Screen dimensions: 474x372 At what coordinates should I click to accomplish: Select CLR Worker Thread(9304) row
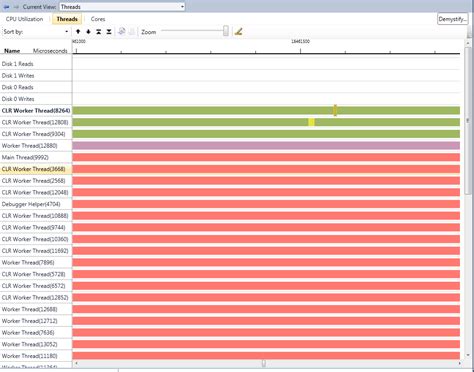[x=36, y=134]
